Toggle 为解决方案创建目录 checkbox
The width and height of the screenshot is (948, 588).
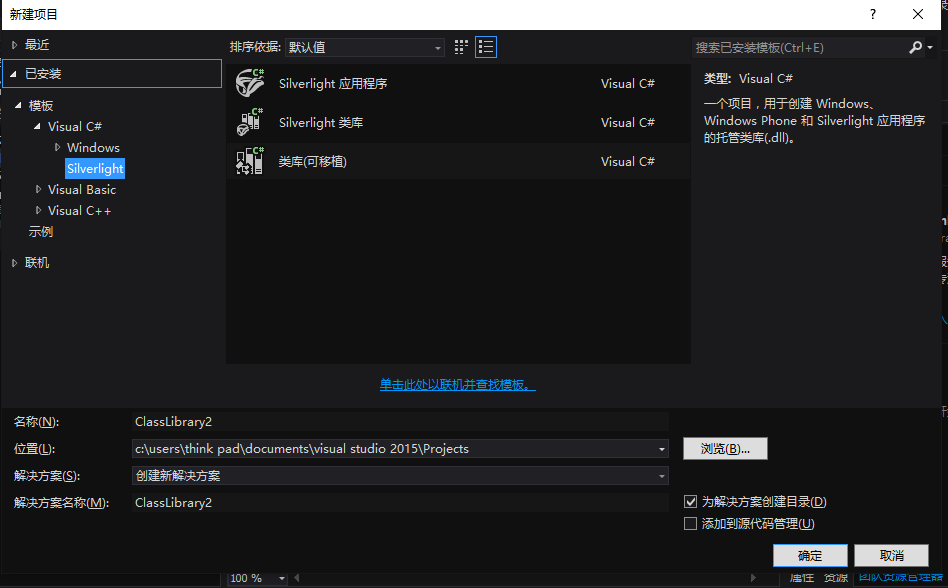[690, 502]
